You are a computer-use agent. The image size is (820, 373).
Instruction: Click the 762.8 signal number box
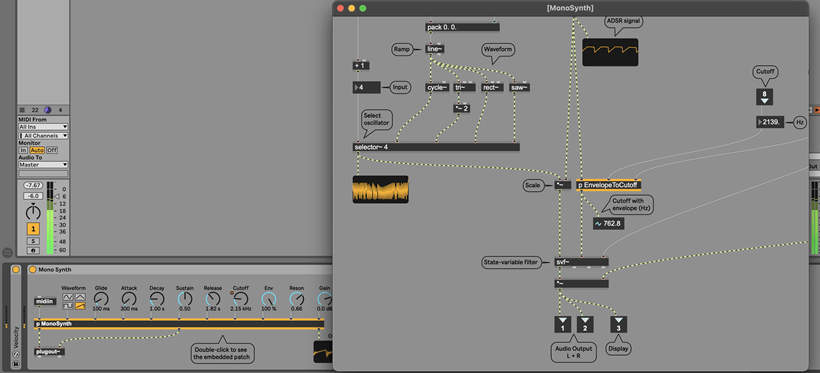609,224
